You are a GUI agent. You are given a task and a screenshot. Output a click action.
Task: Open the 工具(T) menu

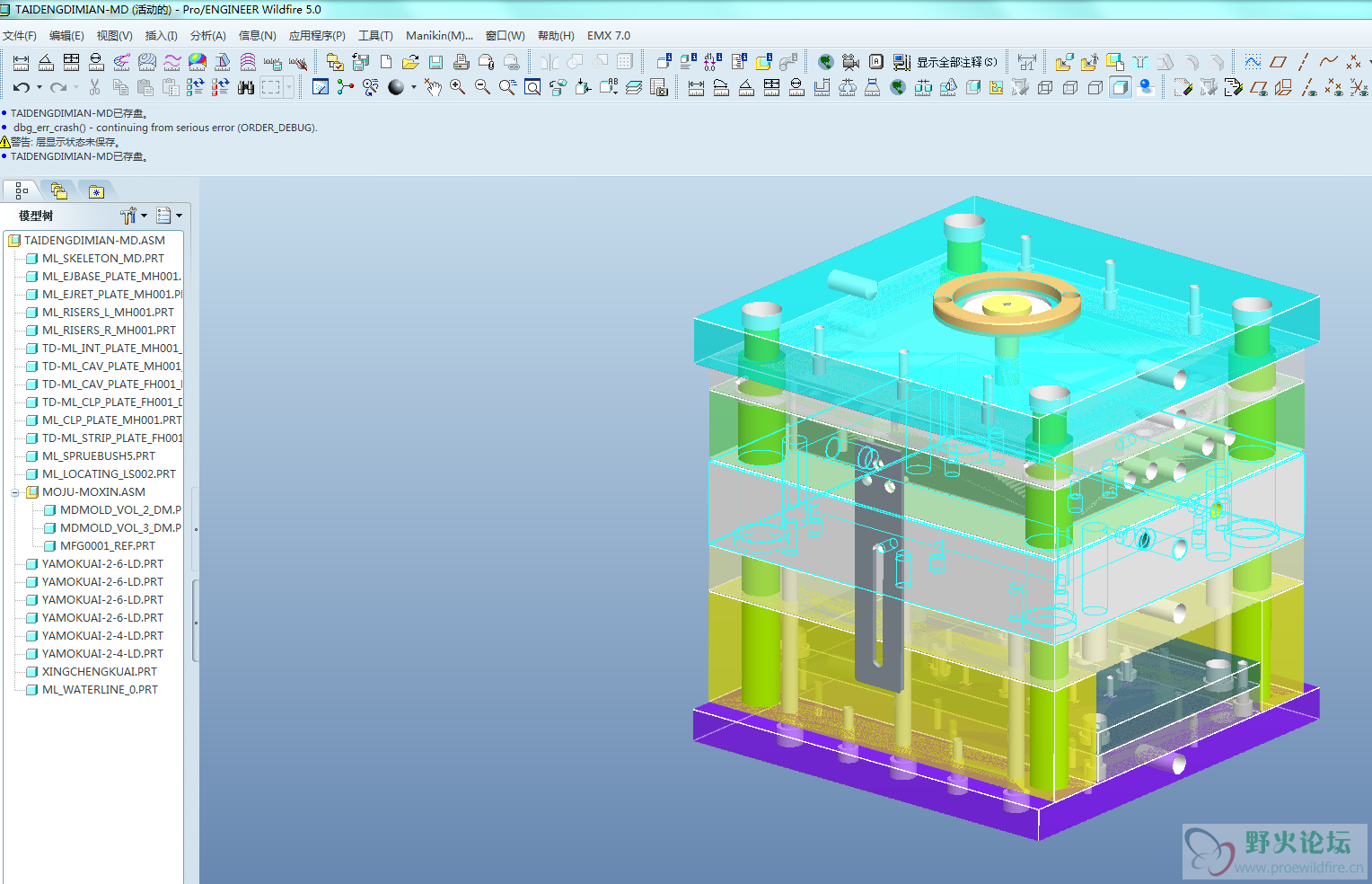[375, 36]
